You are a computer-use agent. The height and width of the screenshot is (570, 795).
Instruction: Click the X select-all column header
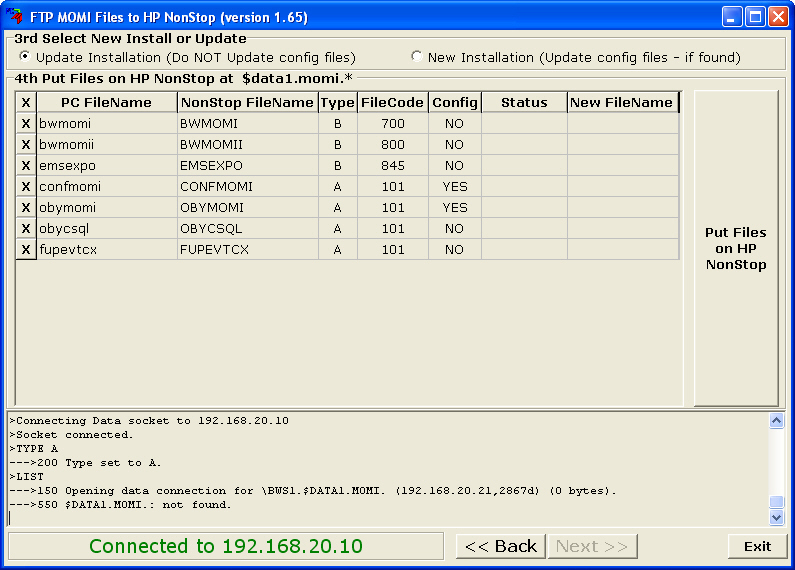click(x=26, y=102)
